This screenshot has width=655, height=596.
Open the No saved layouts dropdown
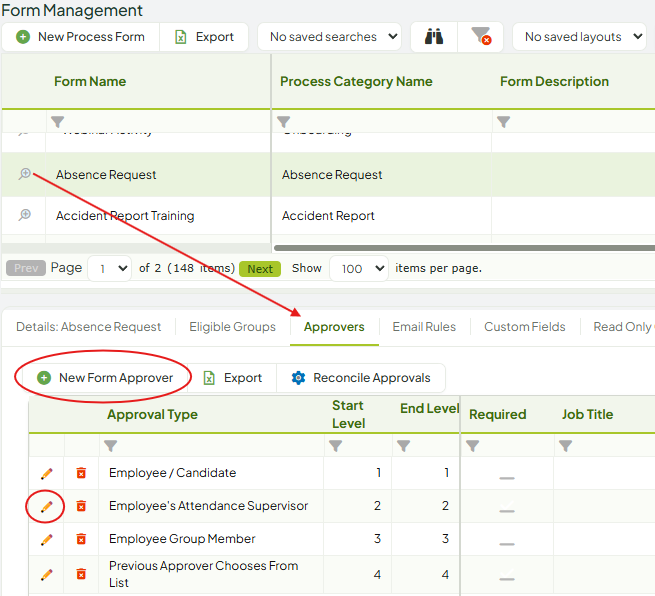[x=580, y=37]
